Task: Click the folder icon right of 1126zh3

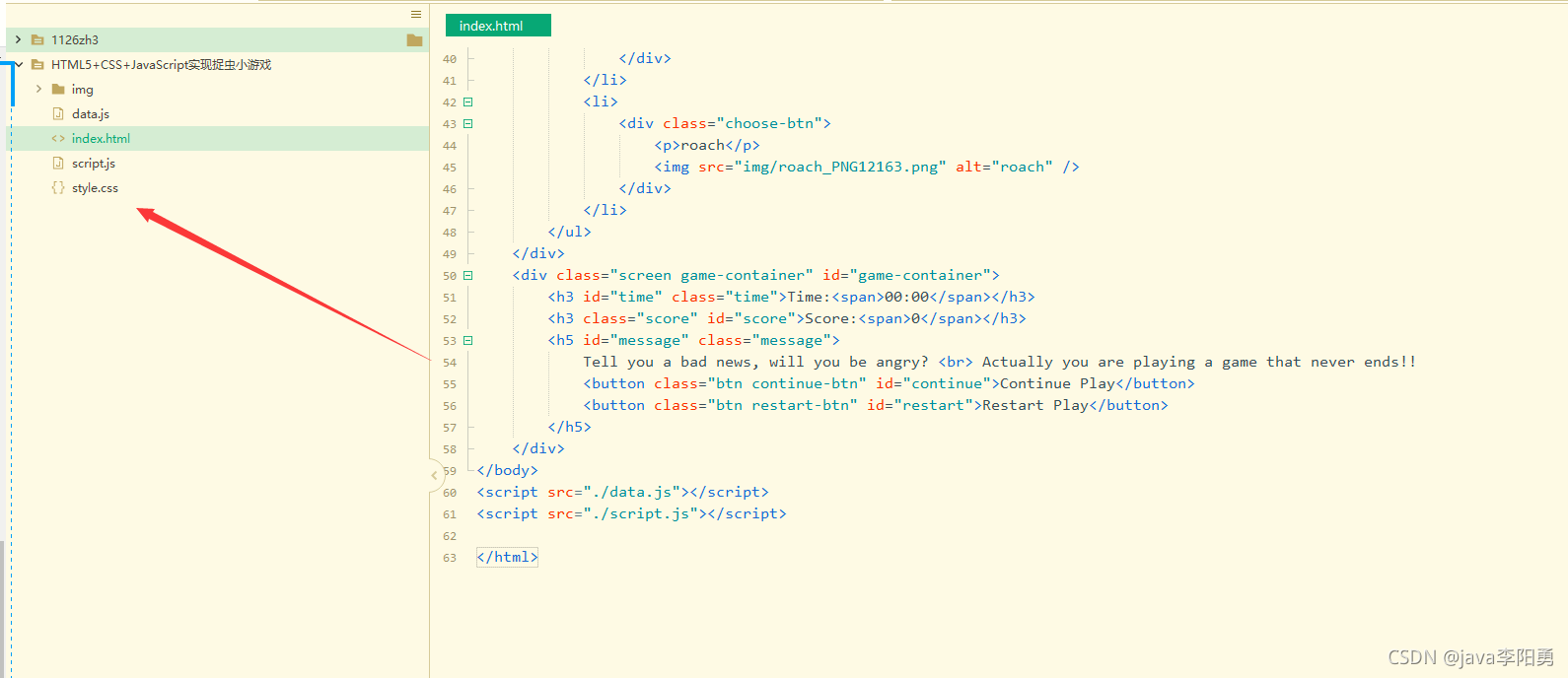Action: coord(414,40)
